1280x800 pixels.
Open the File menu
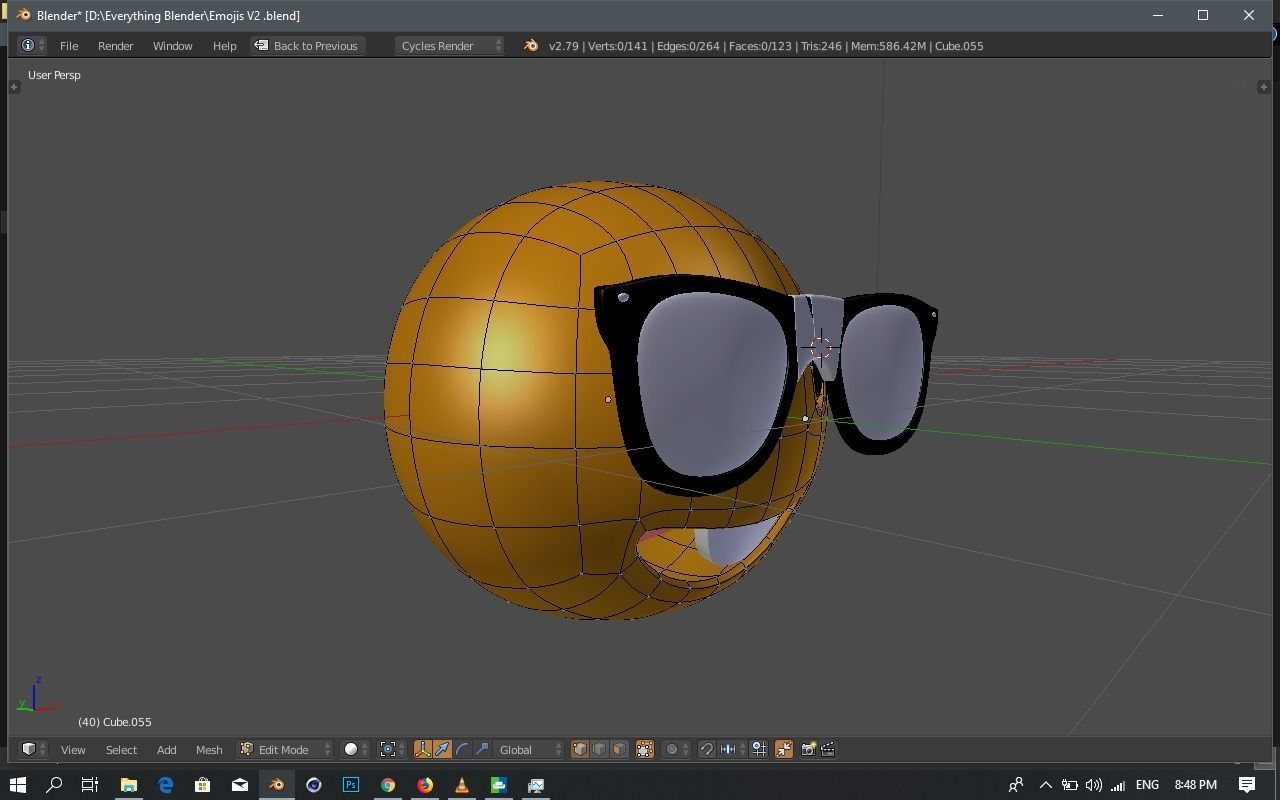pyautogui.click(x=69, y=46)
